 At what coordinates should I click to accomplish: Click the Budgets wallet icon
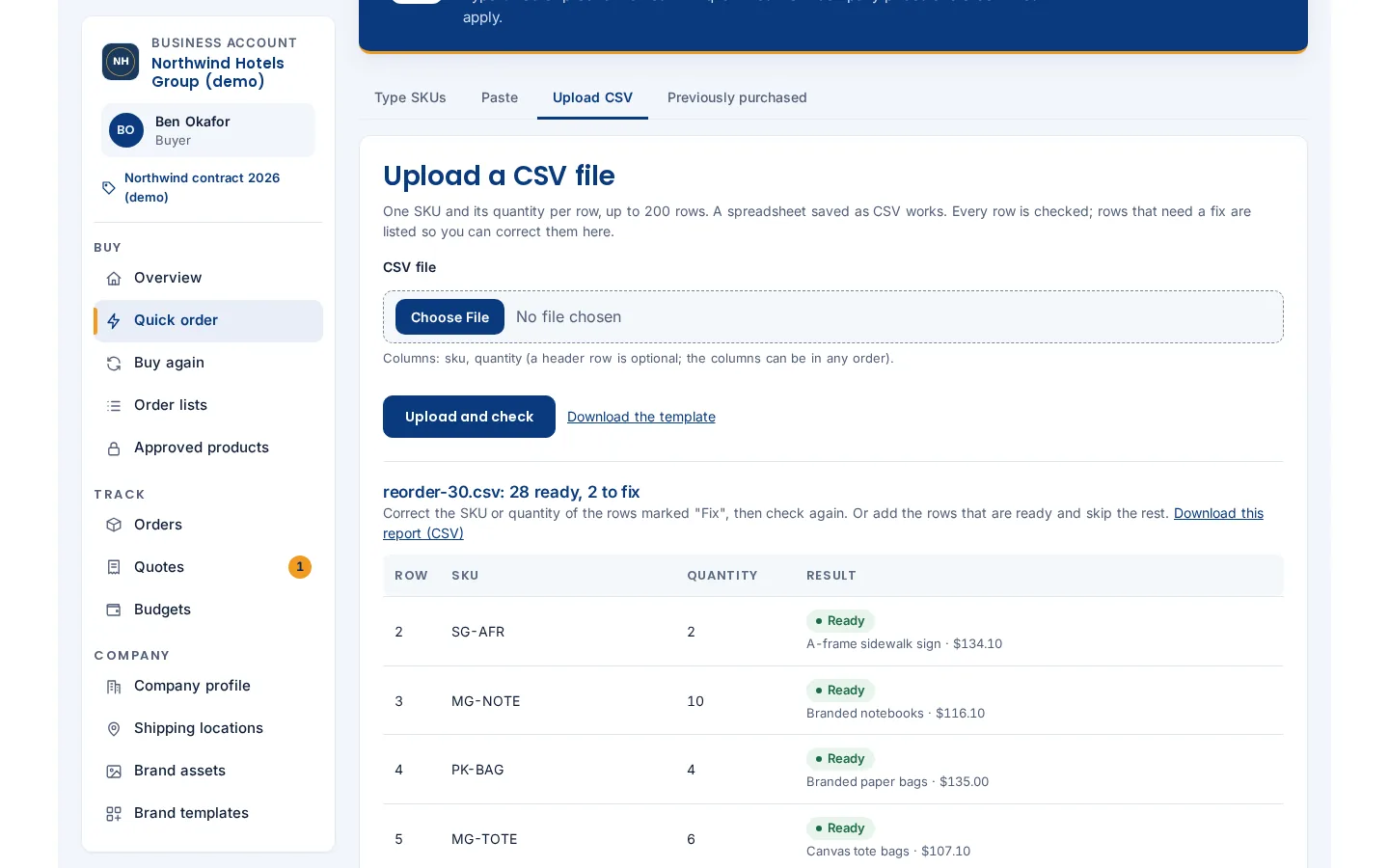114,610
